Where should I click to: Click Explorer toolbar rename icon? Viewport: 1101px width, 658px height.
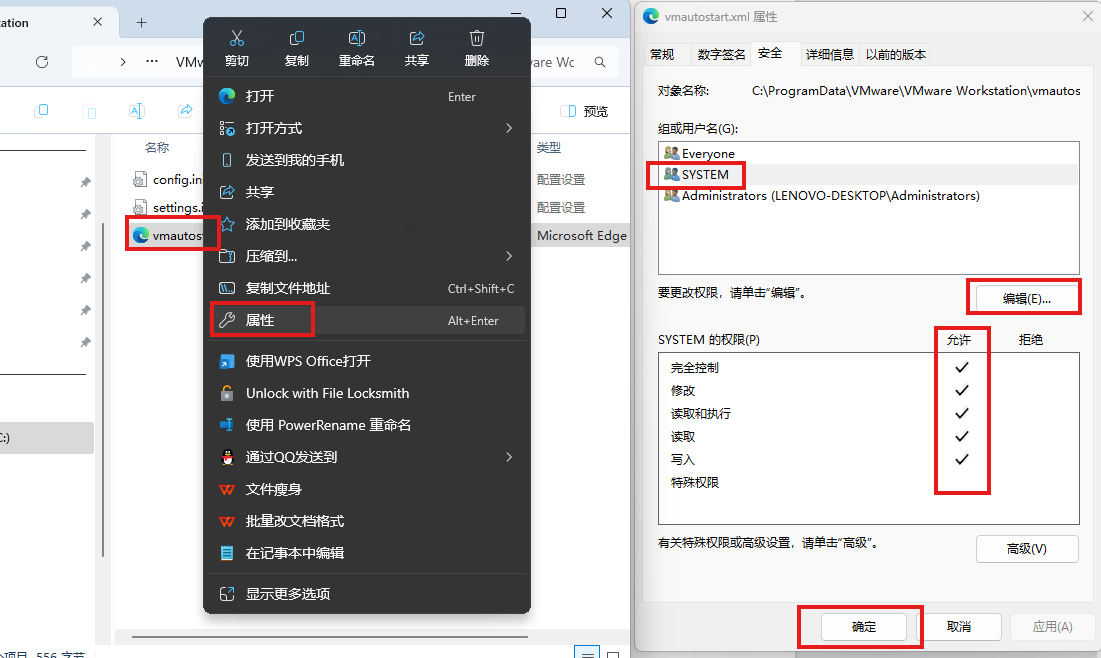click(137, 111)
